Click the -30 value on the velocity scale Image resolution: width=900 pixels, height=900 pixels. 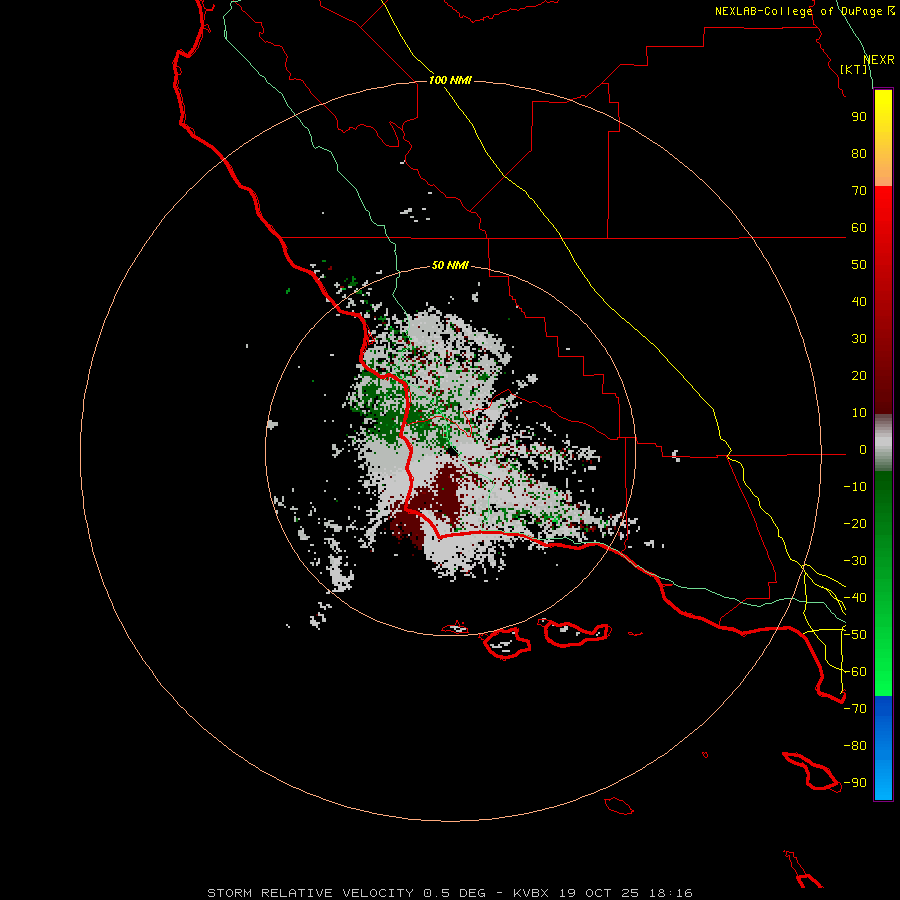tap(855, 561)
